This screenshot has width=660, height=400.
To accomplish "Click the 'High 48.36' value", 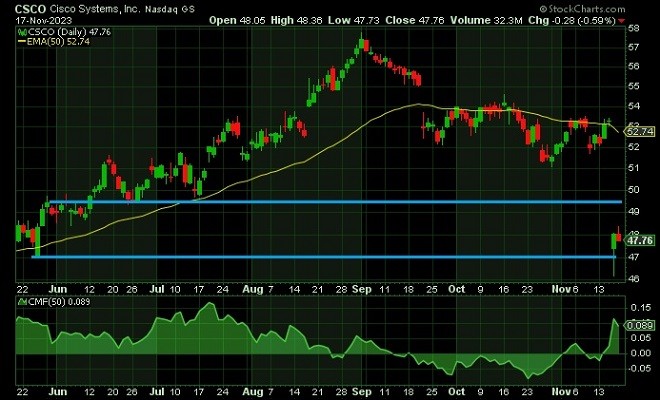I will (x=297, y=20).
